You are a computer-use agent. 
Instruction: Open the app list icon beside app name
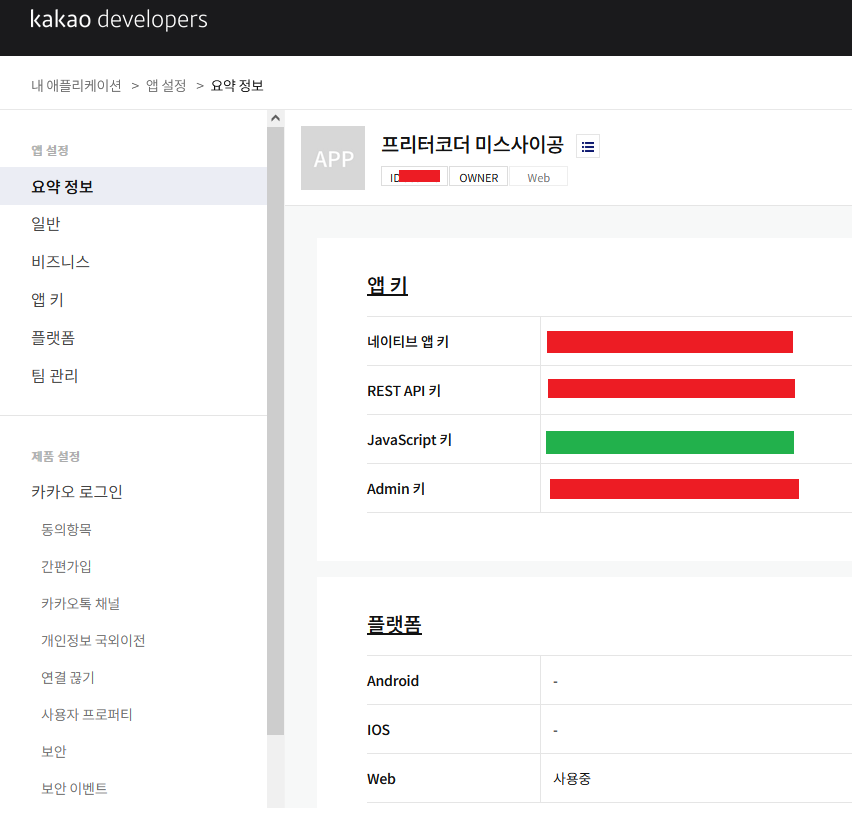(587, 146)
